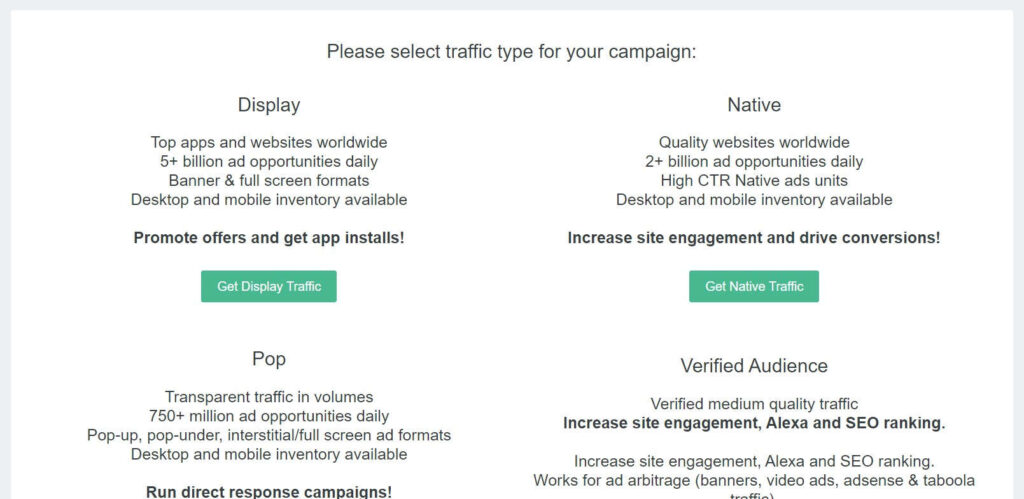Viewport: 1024px width, 499px height.
Task: Click 'Promote offers and get app installs!' tagline
Action: [x=269, y=238]
